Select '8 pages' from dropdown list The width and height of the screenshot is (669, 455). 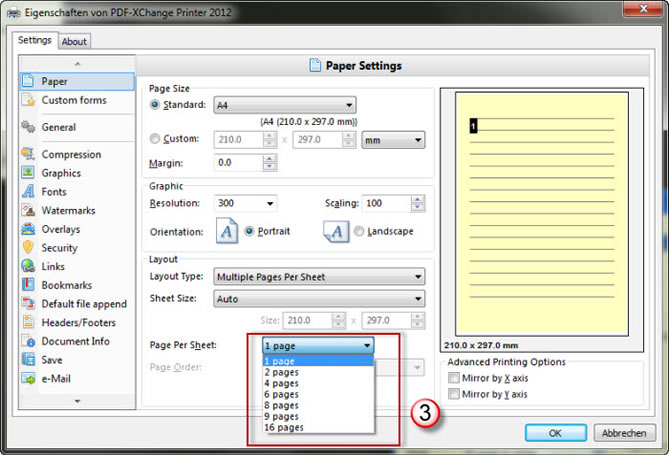(x=318, y=405)
